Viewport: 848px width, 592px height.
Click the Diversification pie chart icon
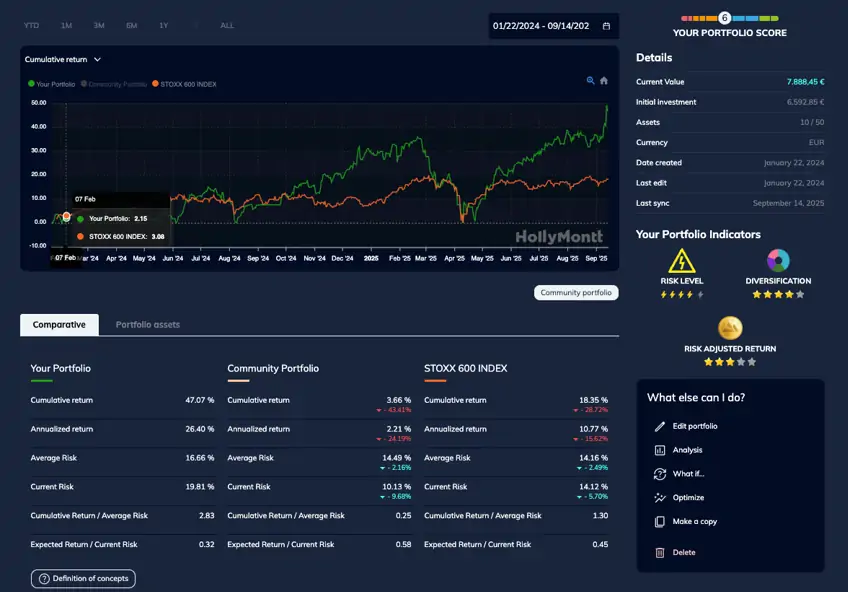778,261
